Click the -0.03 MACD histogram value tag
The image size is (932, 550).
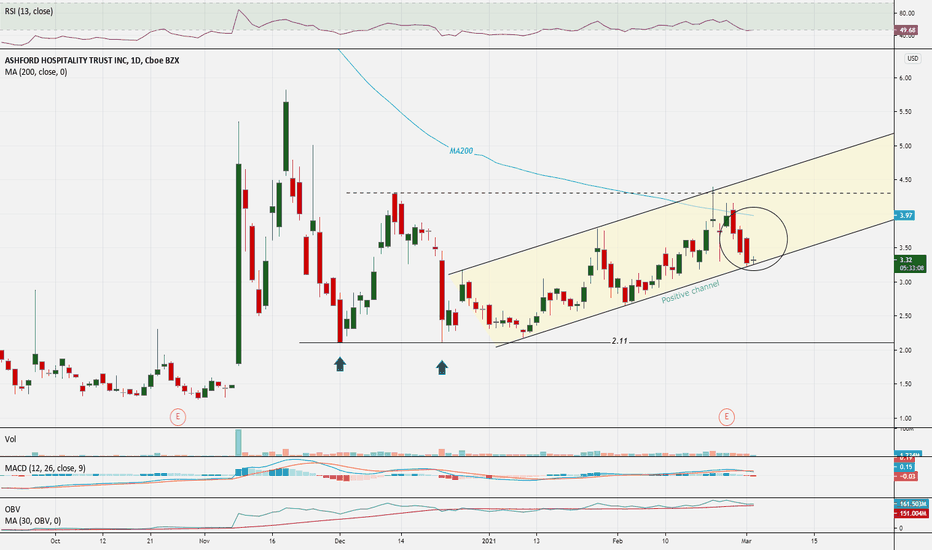907,476
